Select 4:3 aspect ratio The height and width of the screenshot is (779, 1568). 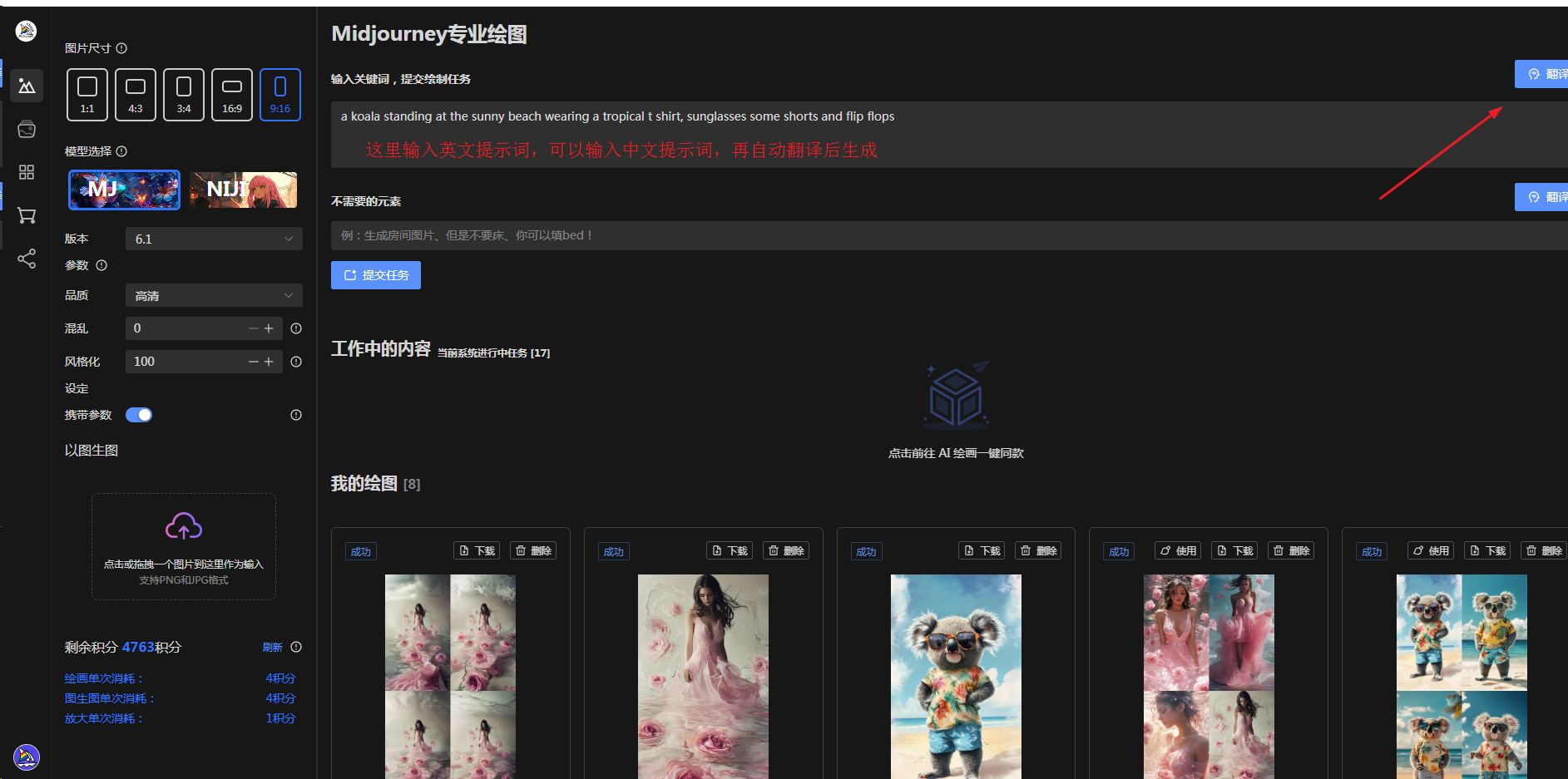pos(136,95)
